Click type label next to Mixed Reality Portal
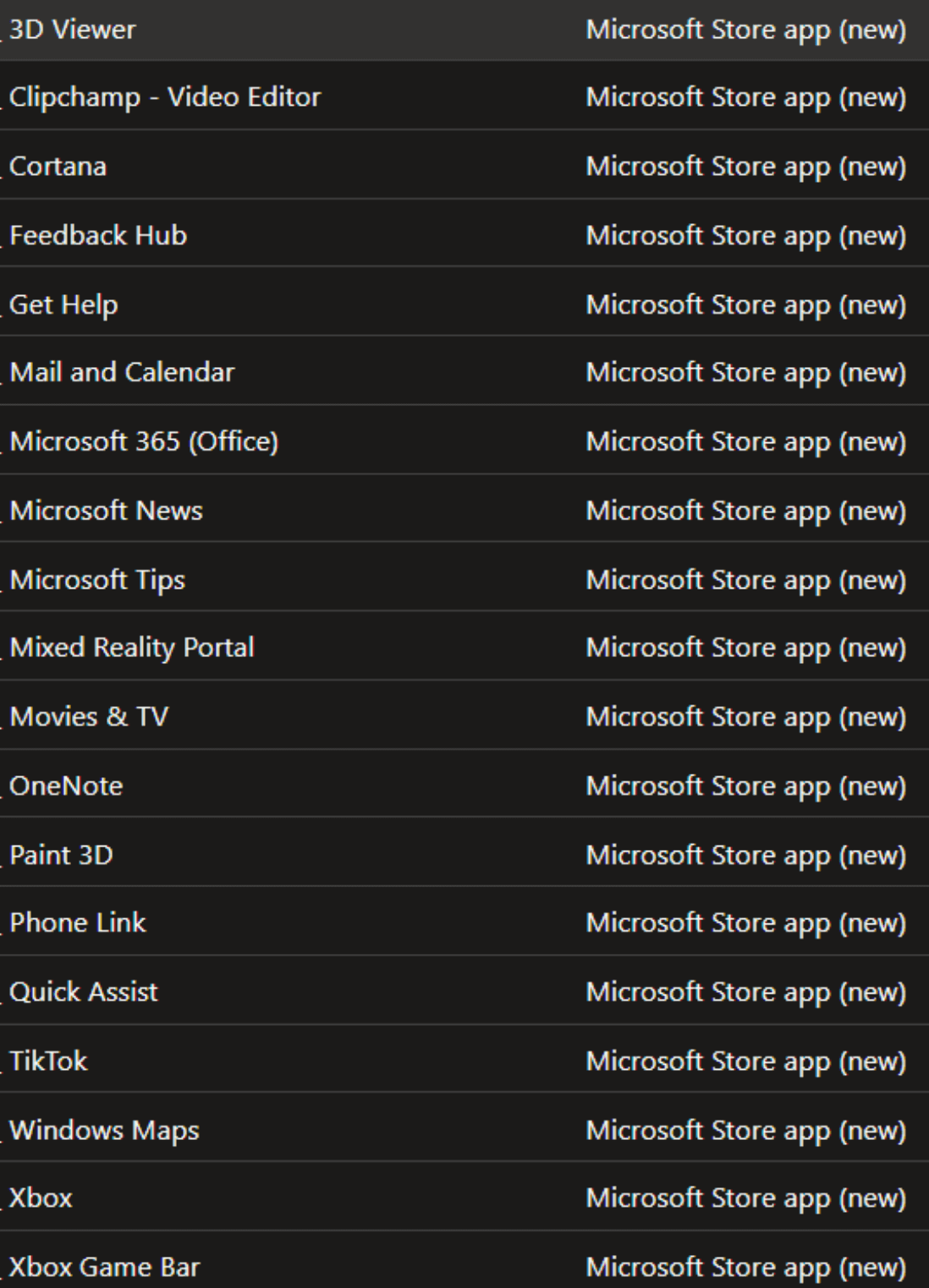Image resolution: width=929 pixels, height=1288 pixels. coord(746,649)
